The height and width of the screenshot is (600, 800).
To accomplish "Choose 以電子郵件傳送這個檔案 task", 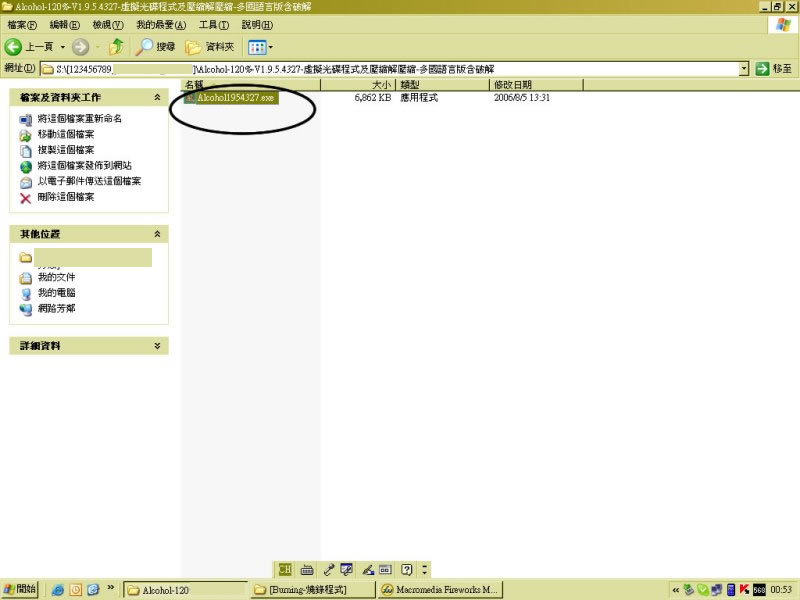I will (x=89, y=181).
